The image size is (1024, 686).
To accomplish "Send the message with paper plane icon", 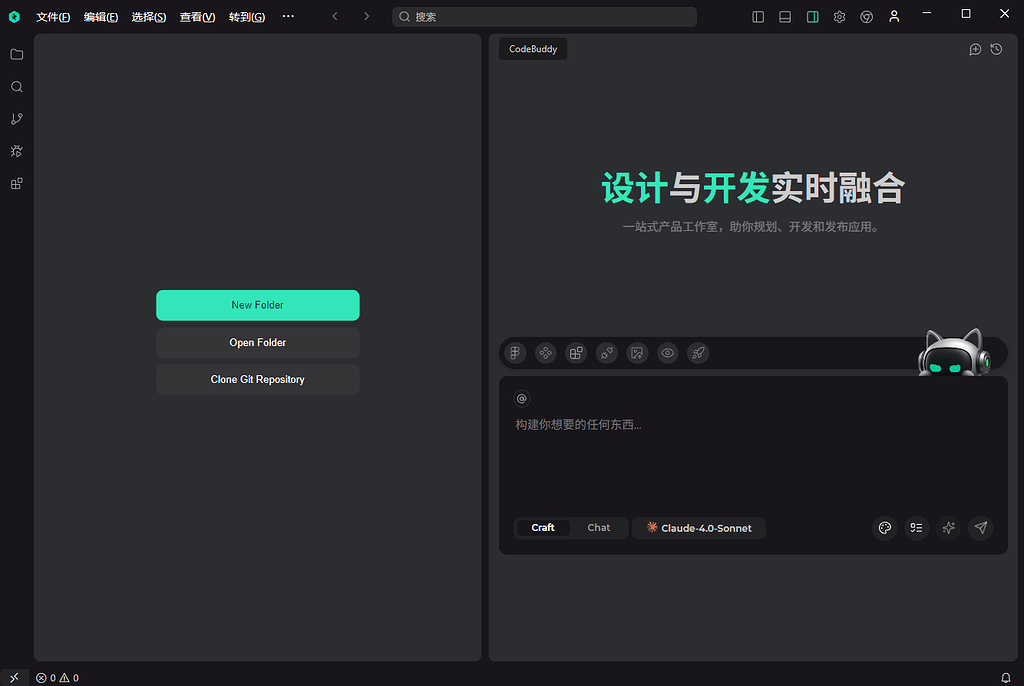I will pyautogui.click(x=981, y=528).
